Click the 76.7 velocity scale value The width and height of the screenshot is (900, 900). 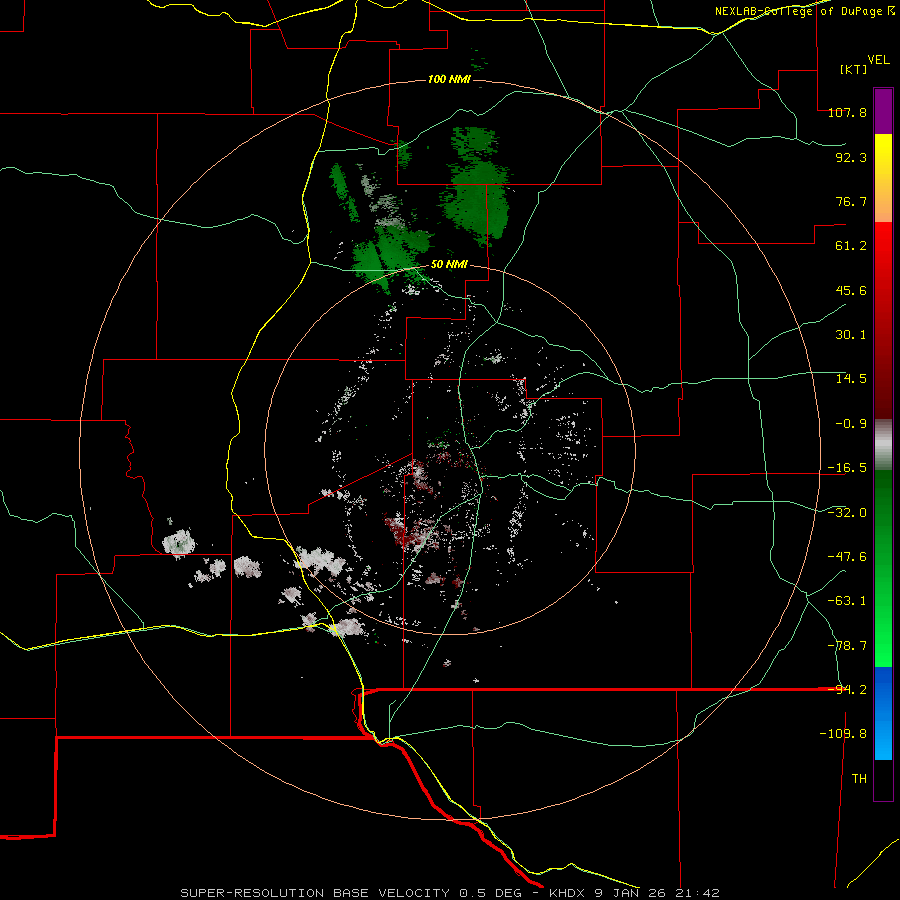point(851,201)
